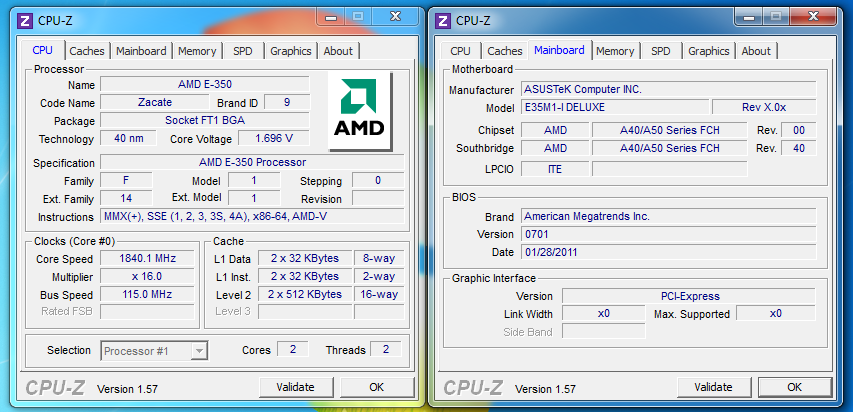Click the Stepping value 0
This screenshot has height=412, width=853.
coord(378,180)
